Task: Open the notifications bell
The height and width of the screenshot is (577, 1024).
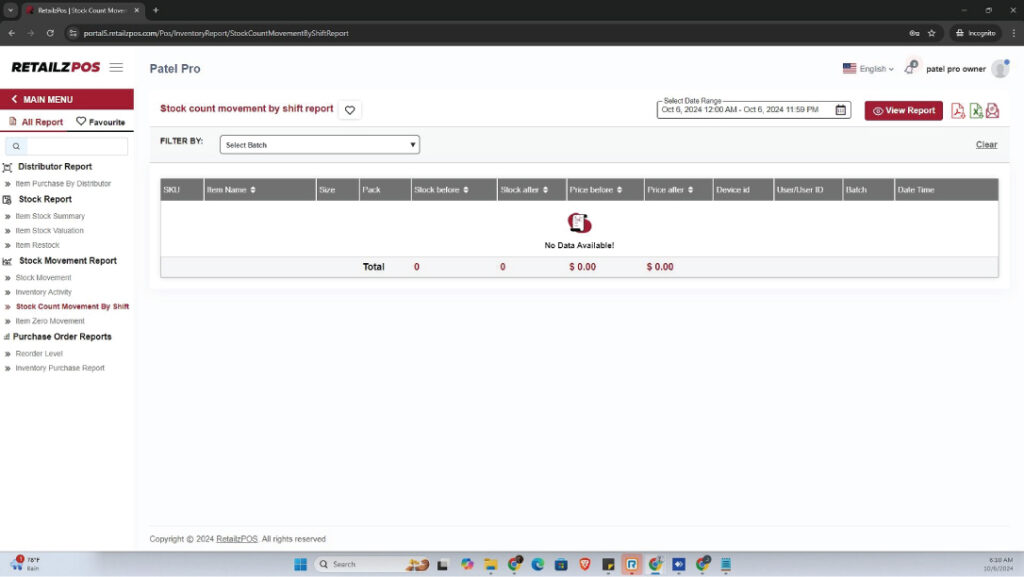Action: (910, 68)
